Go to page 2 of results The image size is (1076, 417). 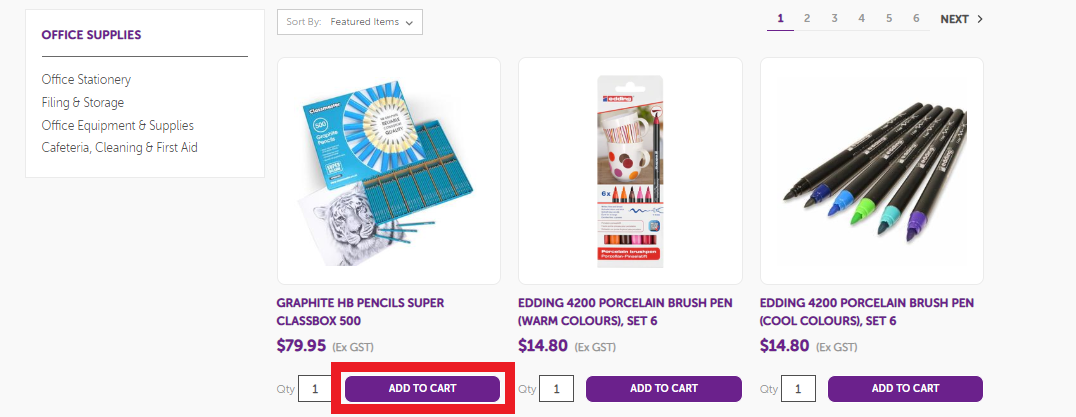[807, 18]
